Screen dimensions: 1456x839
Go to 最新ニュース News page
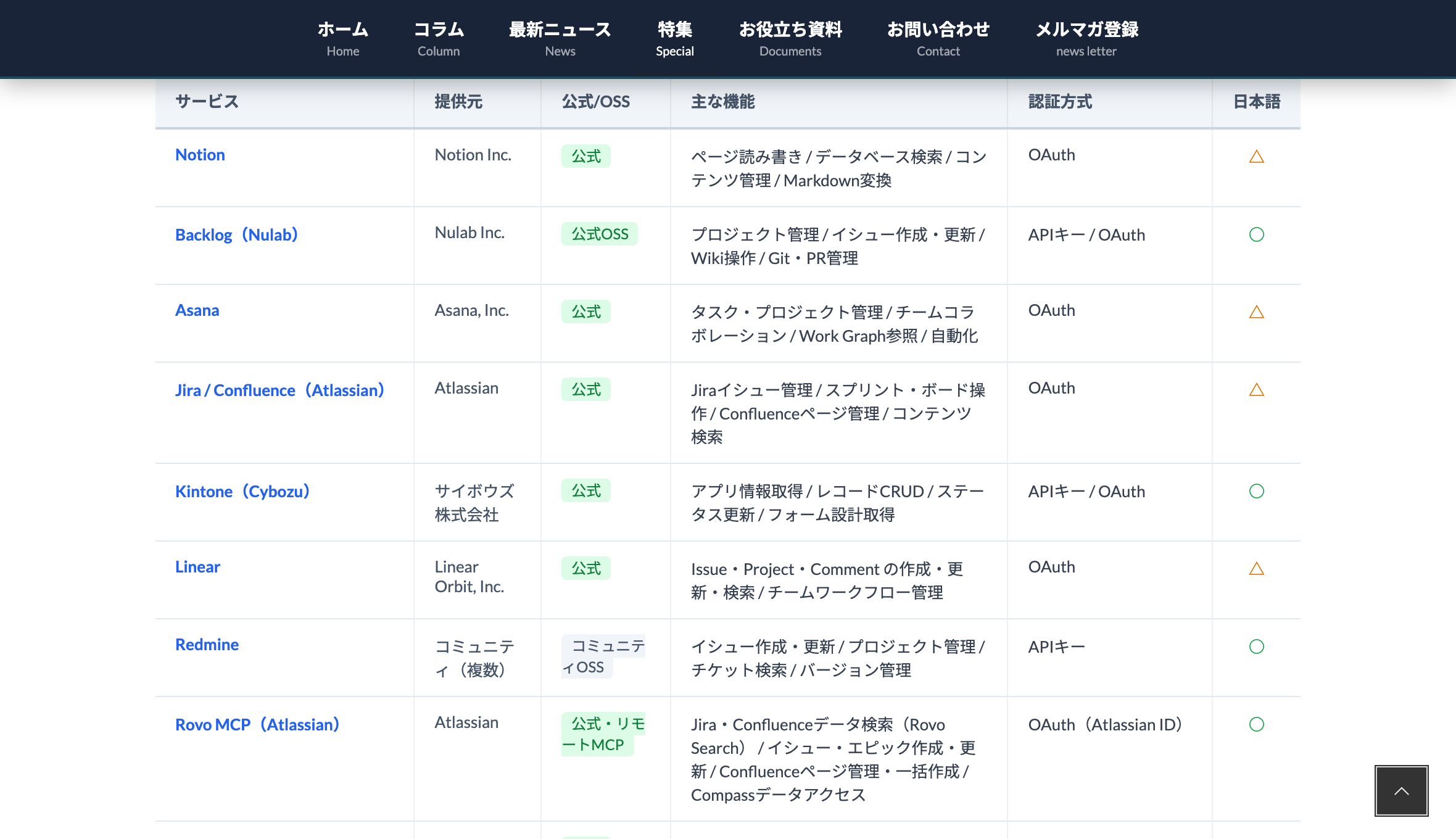[560, 38]
